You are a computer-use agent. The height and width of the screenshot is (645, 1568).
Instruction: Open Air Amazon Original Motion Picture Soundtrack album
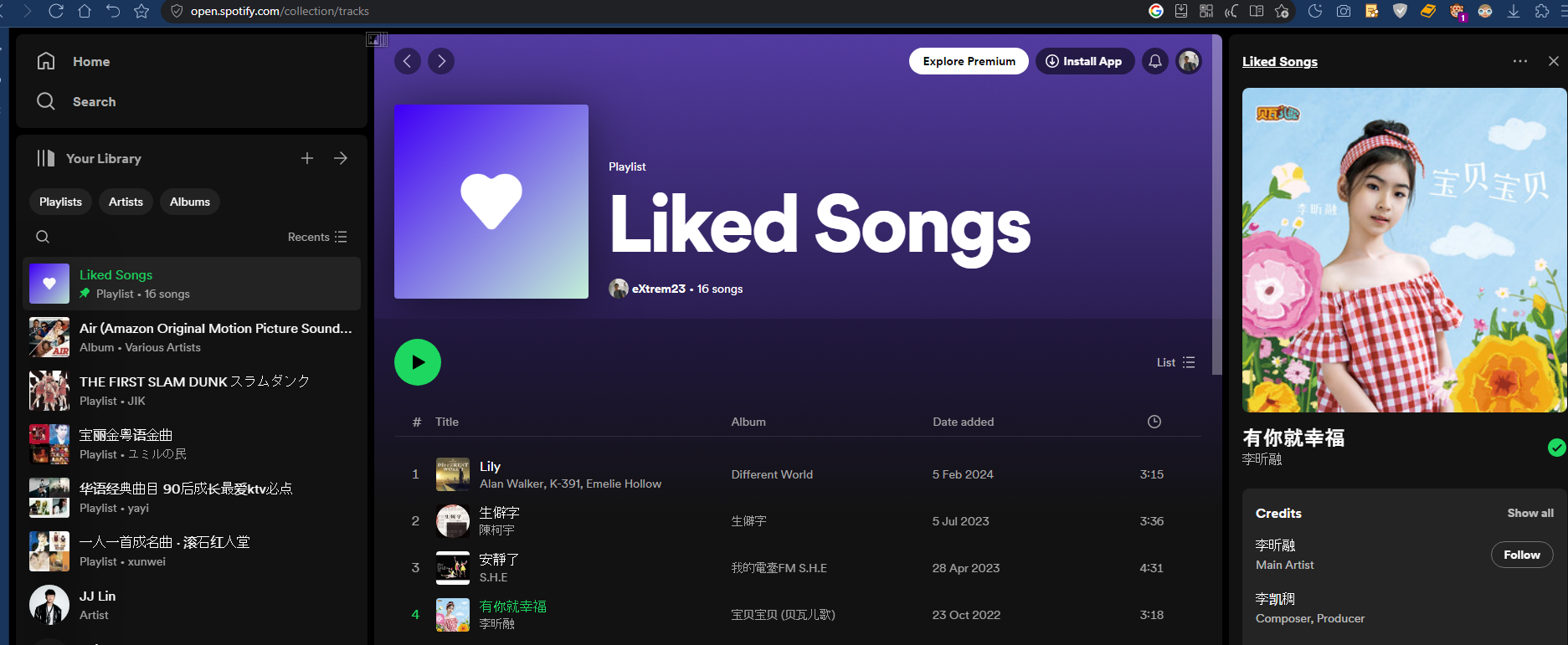pos(192,337)
